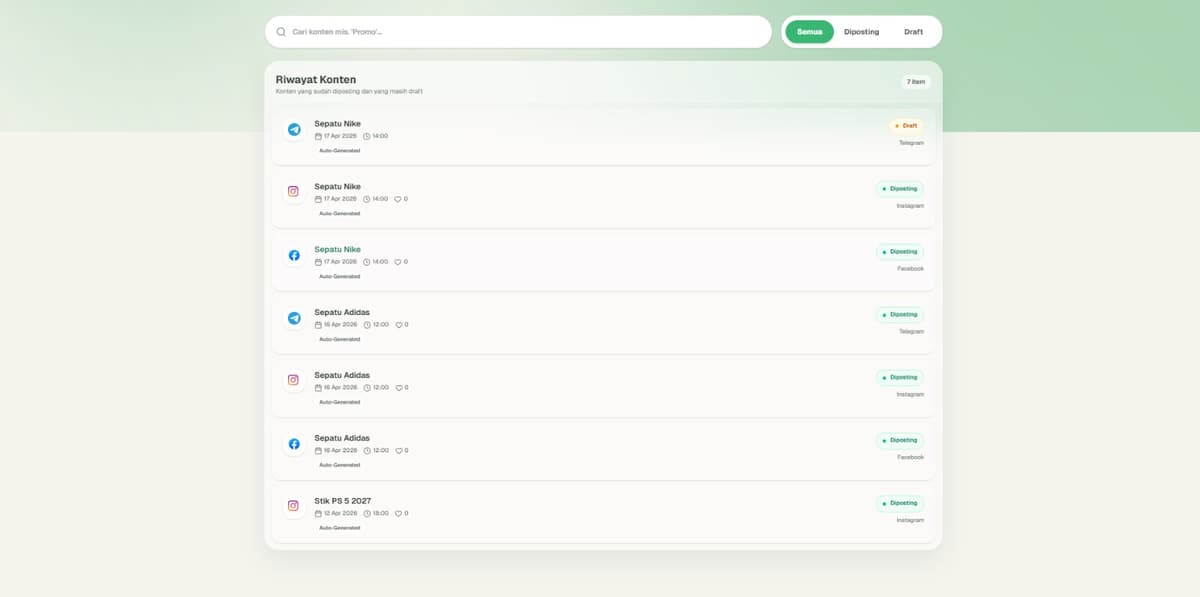
Task: Click calendar icon in Sepatu Adidas Facebook row
Action: tap(318, 451)
